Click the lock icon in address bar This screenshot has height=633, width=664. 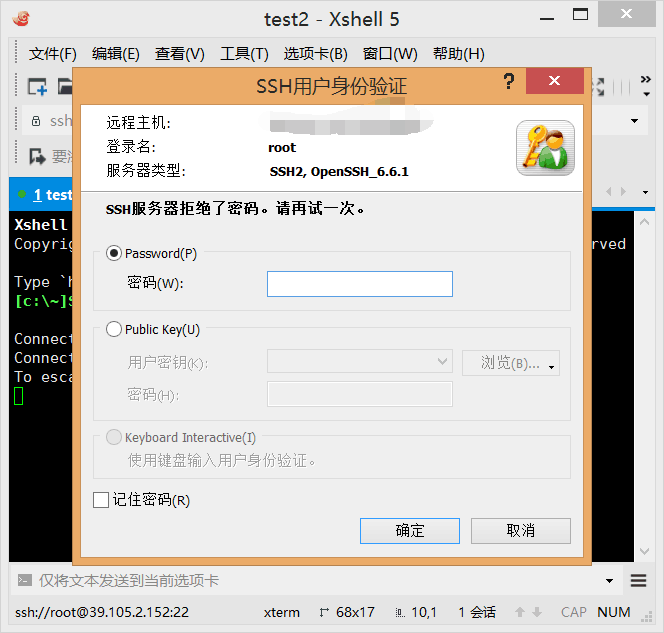(36, 121)
